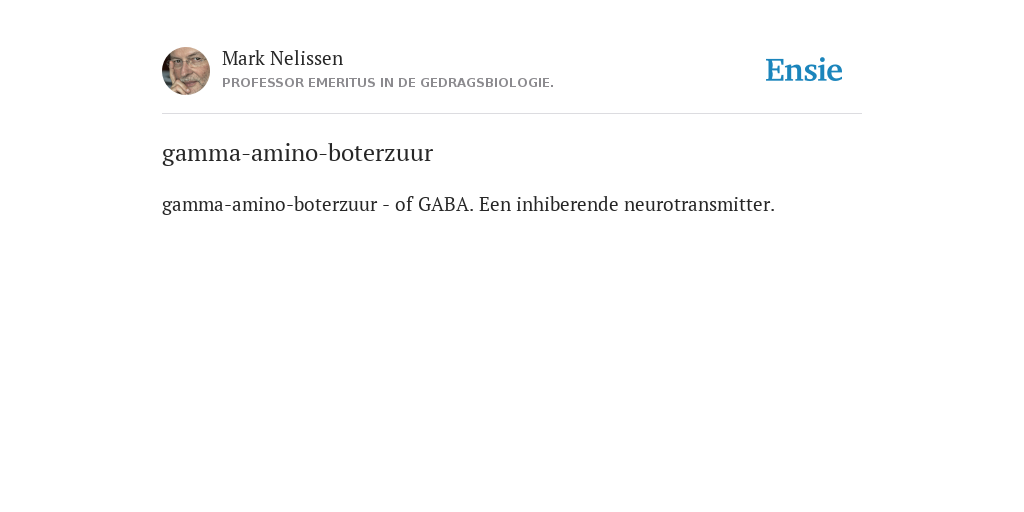1024x512 pixels.
Task: Click "boterzuur" in the large heading
Action: coord(380,153)
